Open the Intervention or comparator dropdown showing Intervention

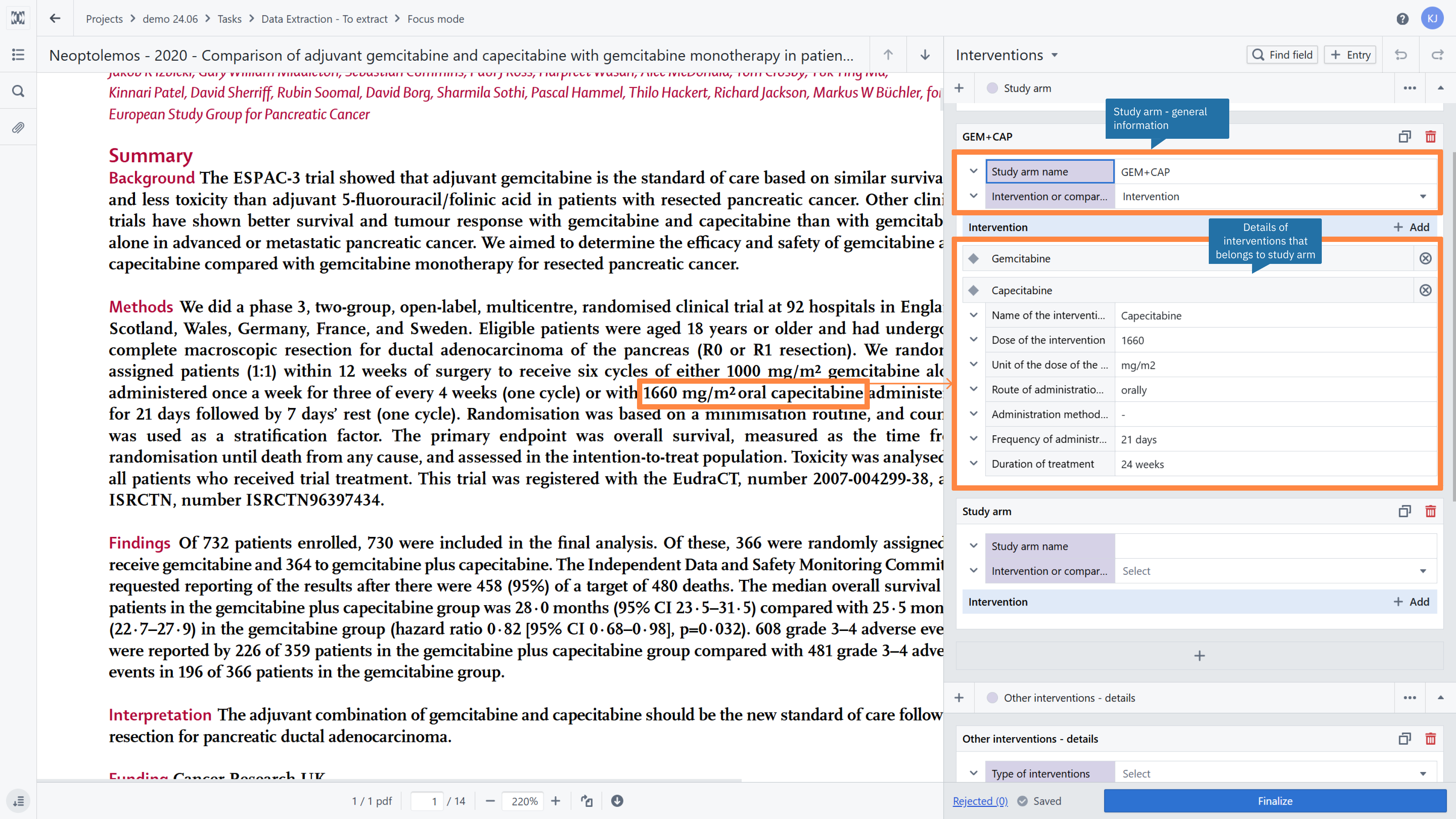coord(1275,197)
